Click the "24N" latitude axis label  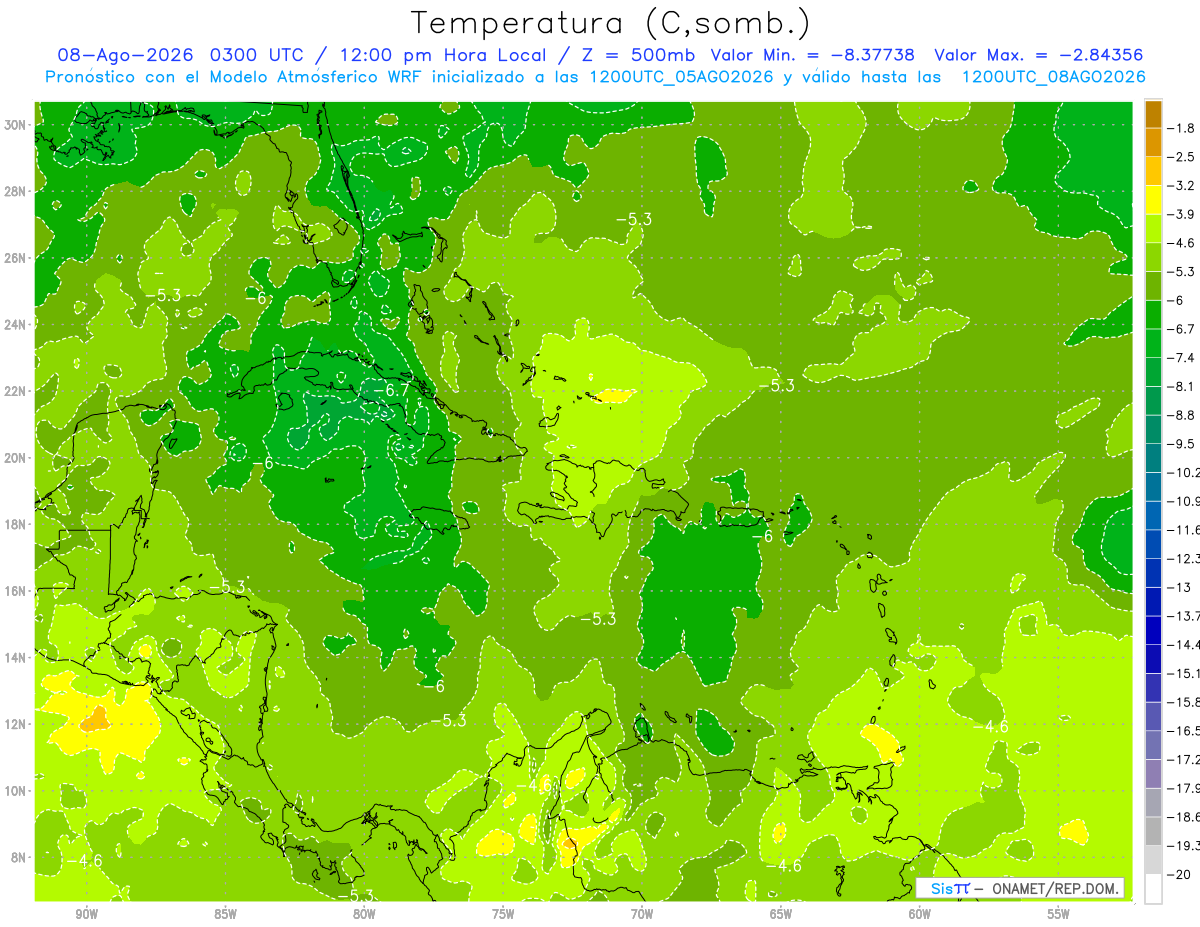tap(17, 324)
